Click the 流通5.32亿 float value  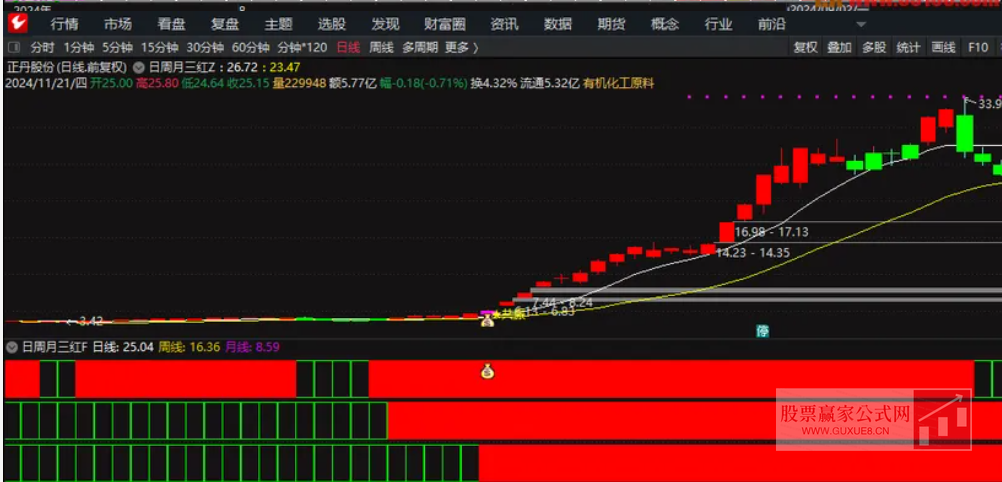click(x=550, y=83)
